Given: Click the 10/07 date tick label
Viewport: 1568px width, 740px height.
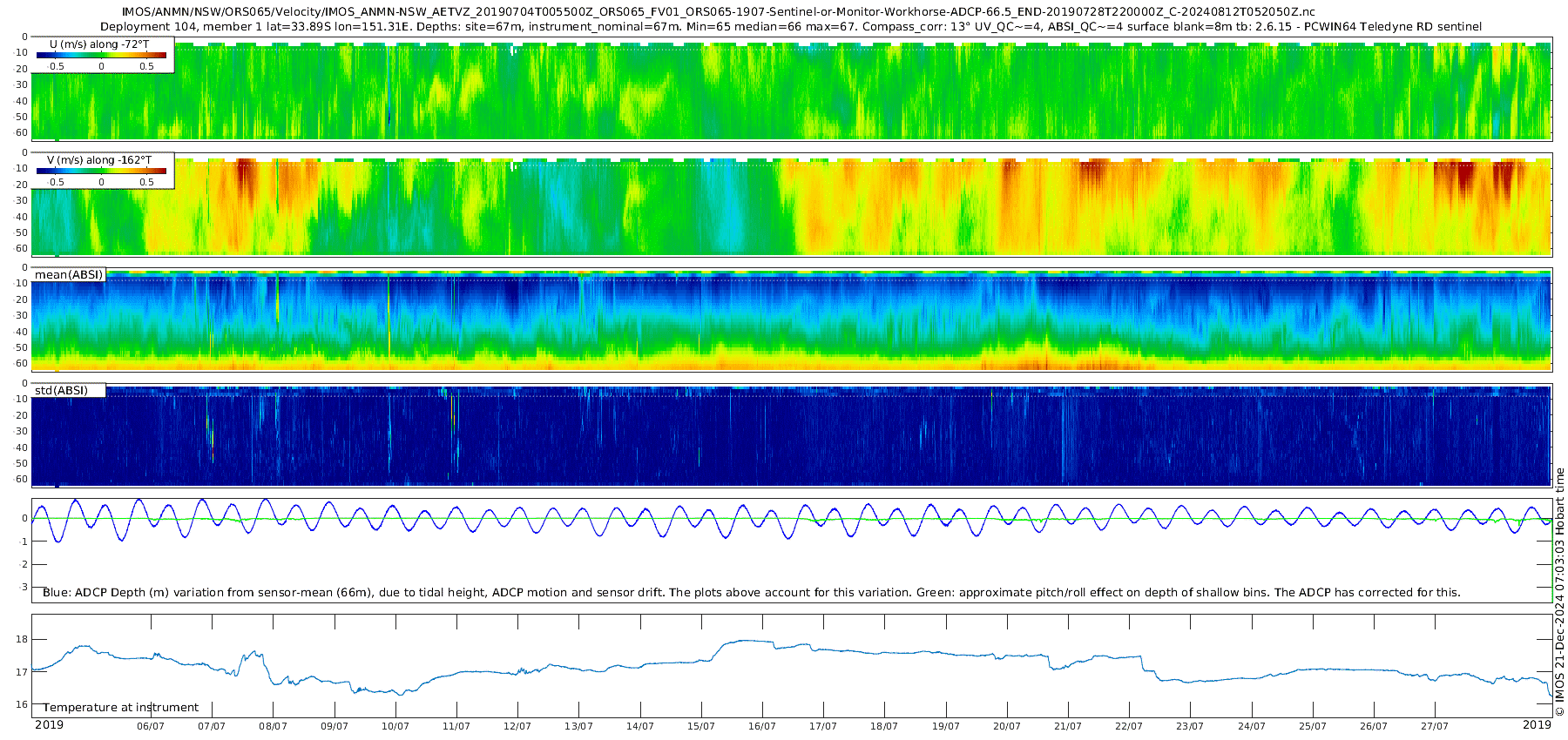Looking at the screenshot, I should [x=395, y=726].
